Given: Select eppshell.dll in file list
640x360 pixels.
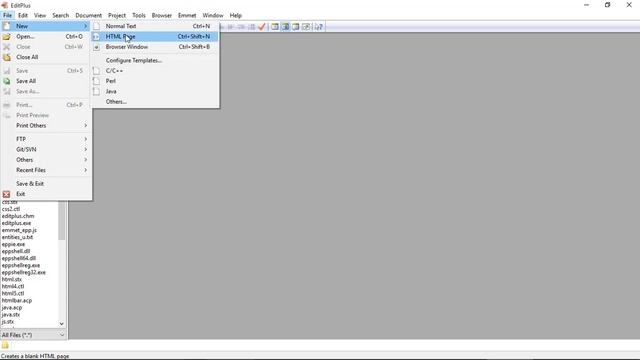Looking at the screenshot, I should pos(16,251).
